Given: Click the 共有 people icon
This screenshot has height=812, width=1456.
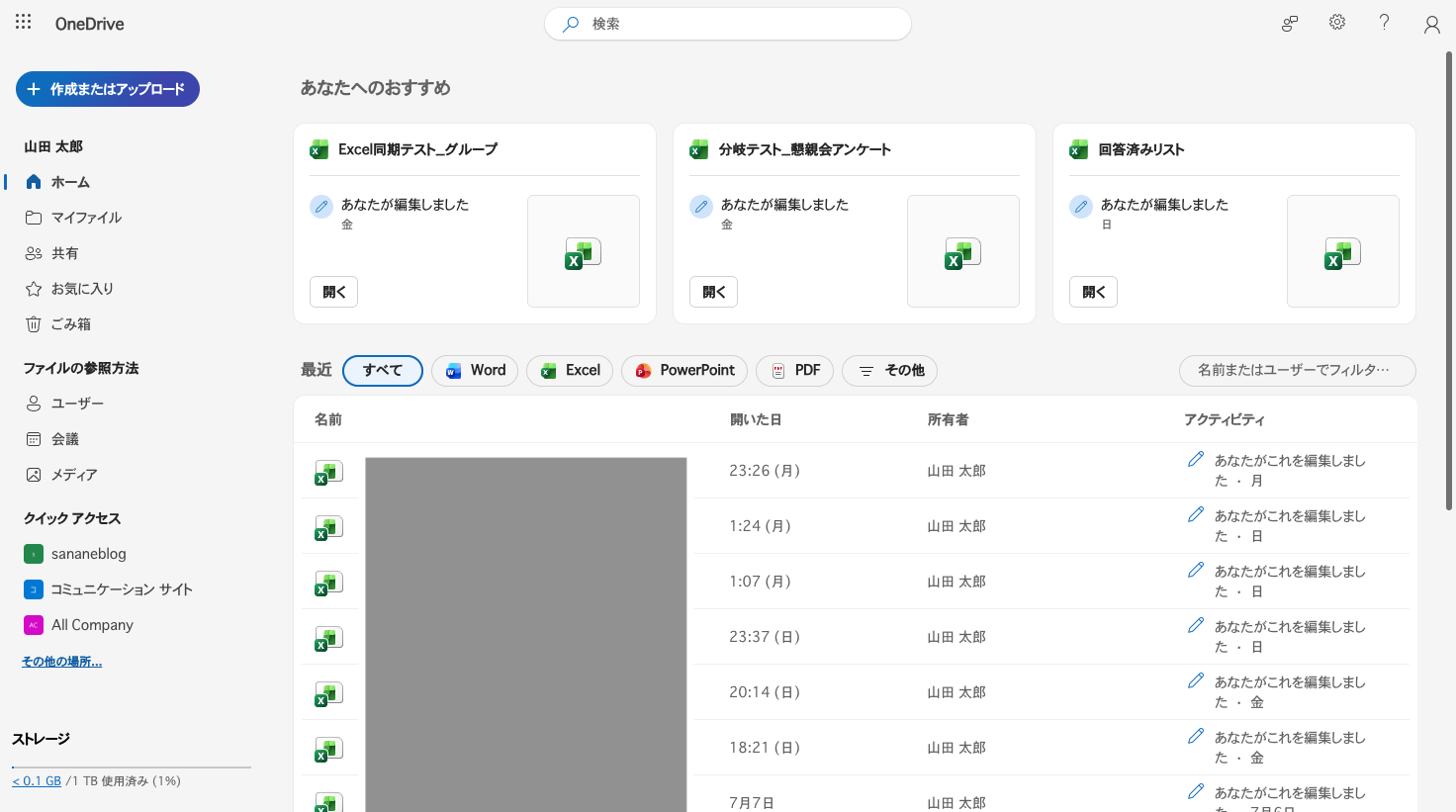Looking at the screenshot, I should click(x=34, y=253).
